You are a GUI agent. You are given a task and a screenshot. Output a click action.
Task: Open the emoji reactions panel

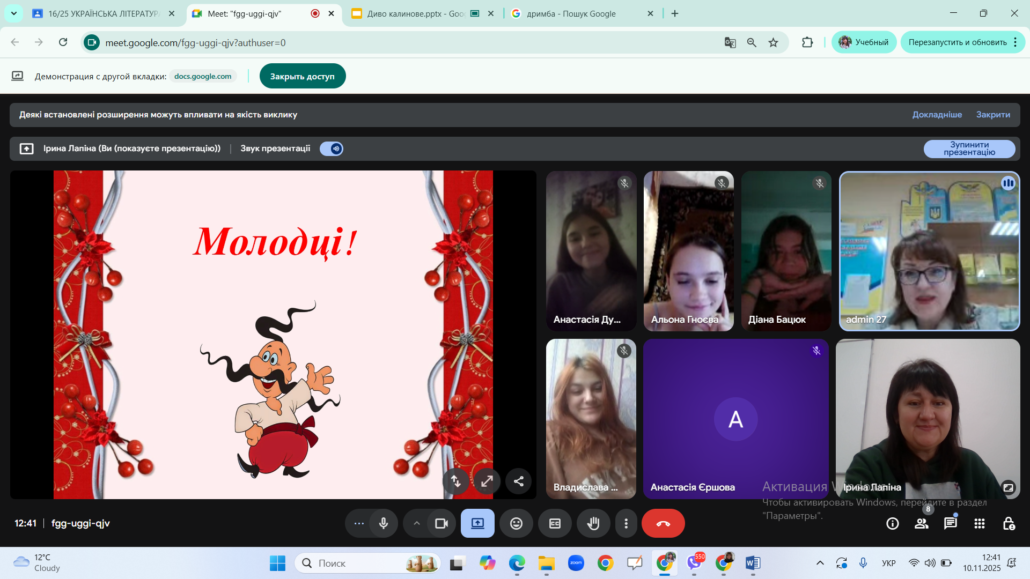[x=516, y=523]
